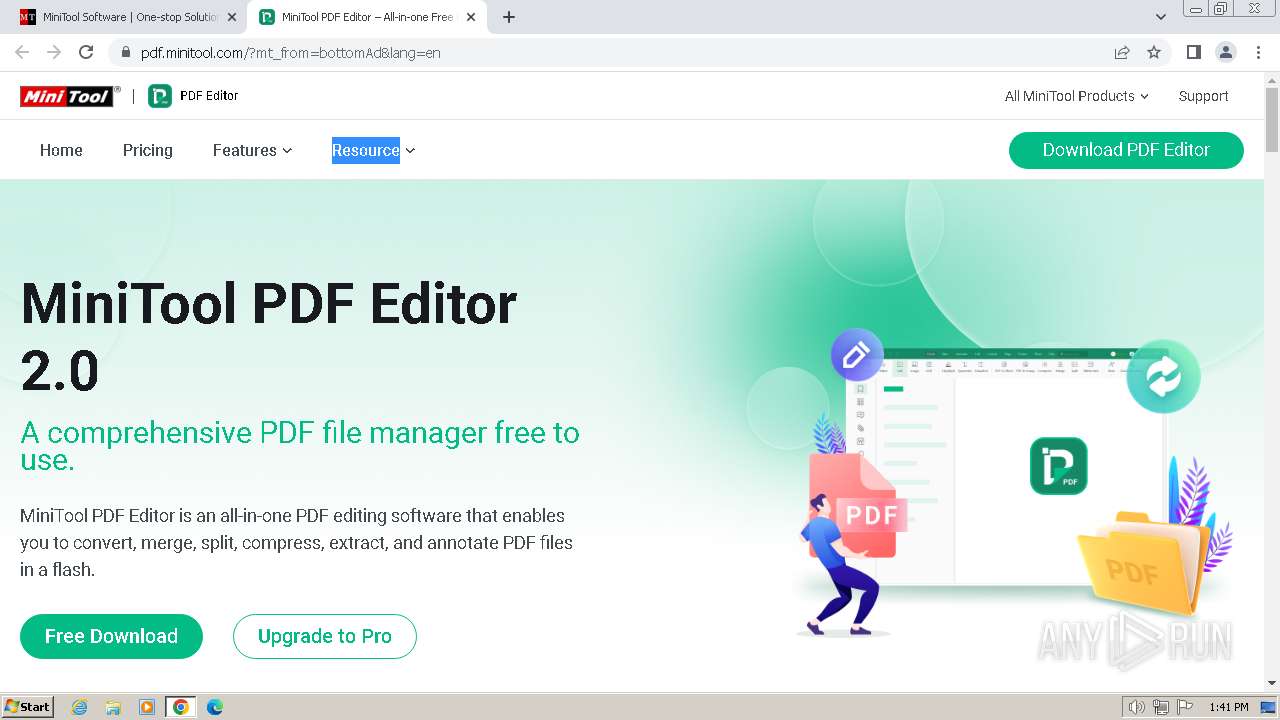
Task: Open Microsoft Edge from taskbar
Action: pyautogui.click(x=215, y=707)
